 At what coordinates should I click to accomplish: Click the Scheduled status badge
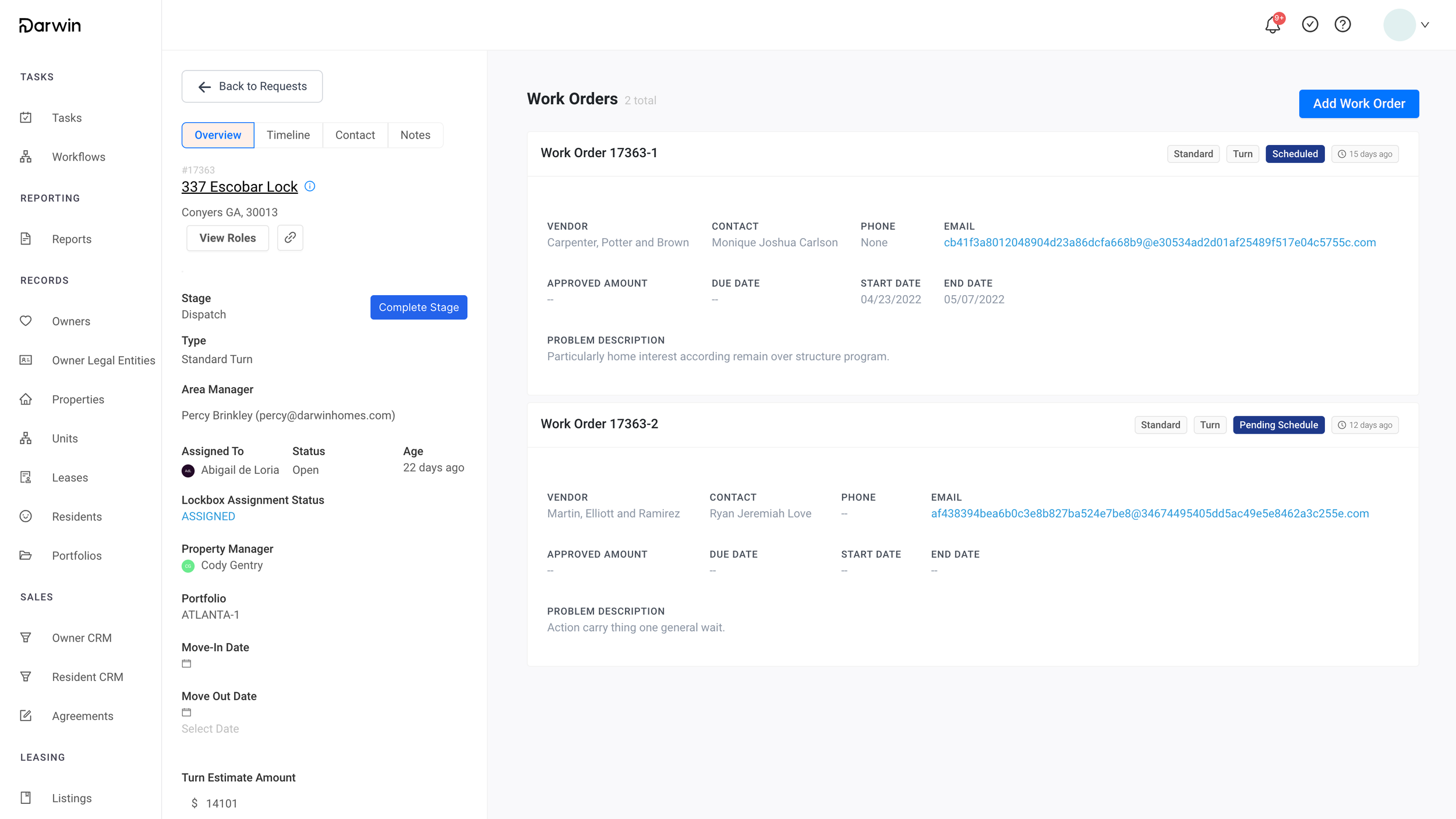point(1295,154)
